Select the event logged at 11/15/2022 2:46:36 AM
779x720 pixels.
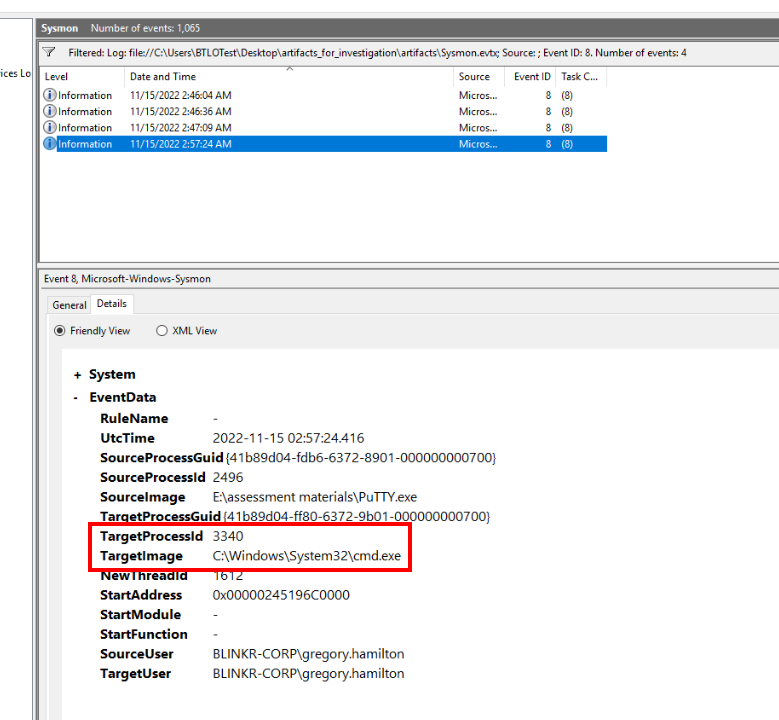pos(324,111)
